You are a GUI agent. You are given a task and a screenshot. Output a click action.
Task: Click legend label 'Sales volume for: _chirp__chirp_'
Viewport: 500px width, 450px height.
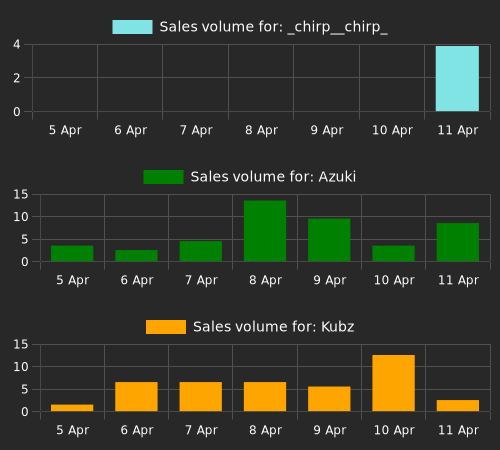[273, 27]
